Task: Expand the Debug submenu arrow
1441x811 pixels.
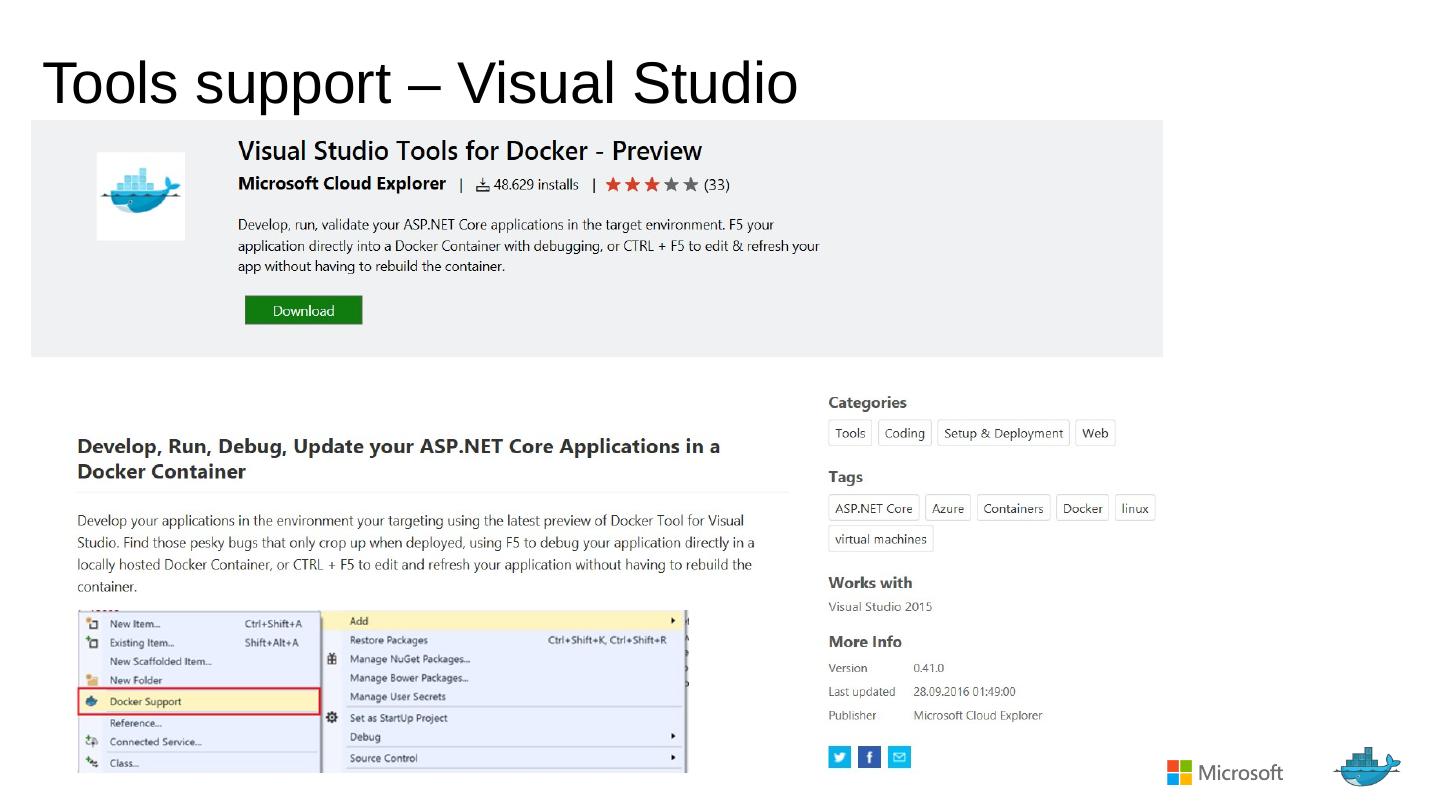Action: tap(673, 737)
